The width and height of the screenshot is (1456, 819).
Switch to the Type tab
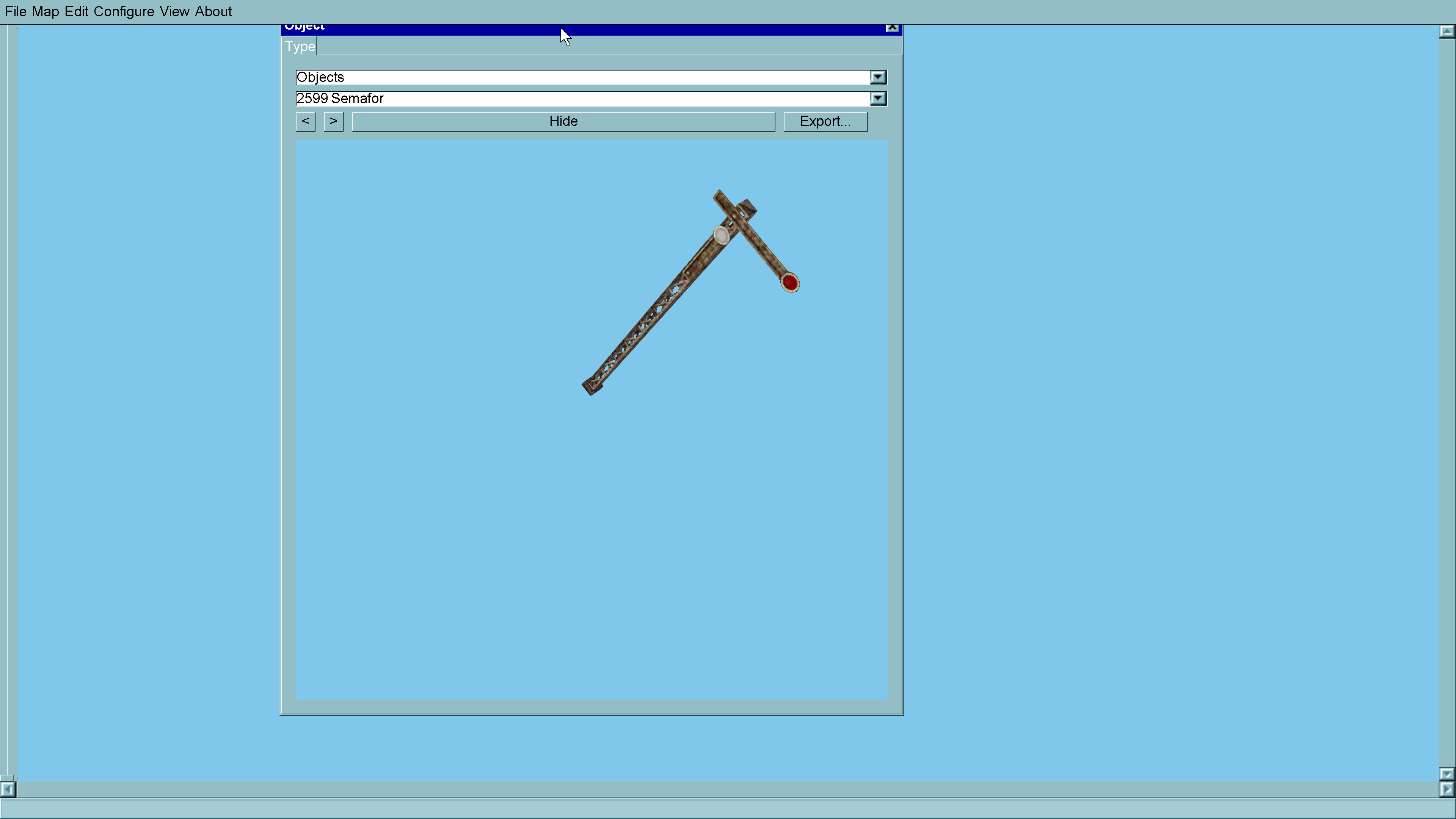[300, 46]
